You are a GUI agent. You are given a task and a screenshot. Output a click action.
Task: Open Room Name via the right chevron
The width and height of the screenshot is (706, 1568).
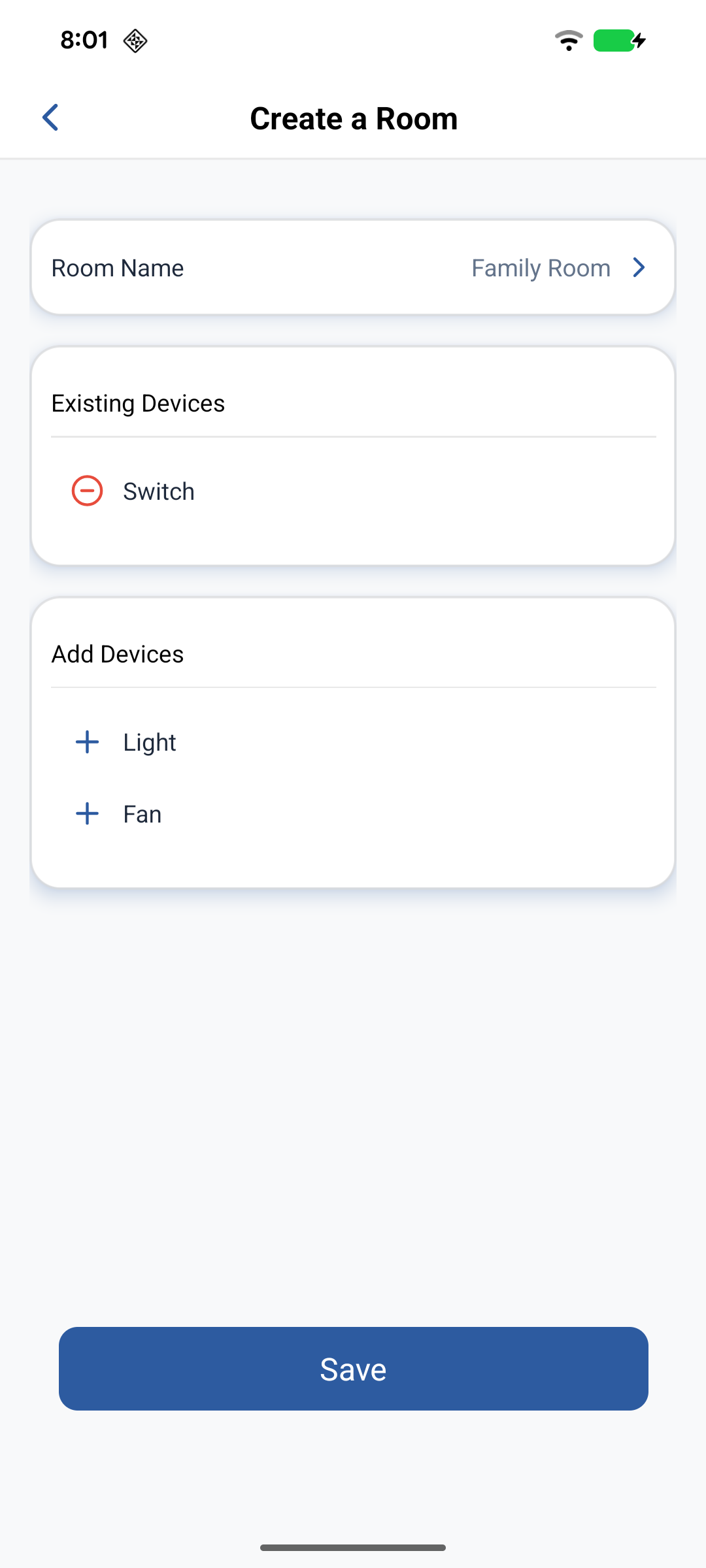click(639, 268)
